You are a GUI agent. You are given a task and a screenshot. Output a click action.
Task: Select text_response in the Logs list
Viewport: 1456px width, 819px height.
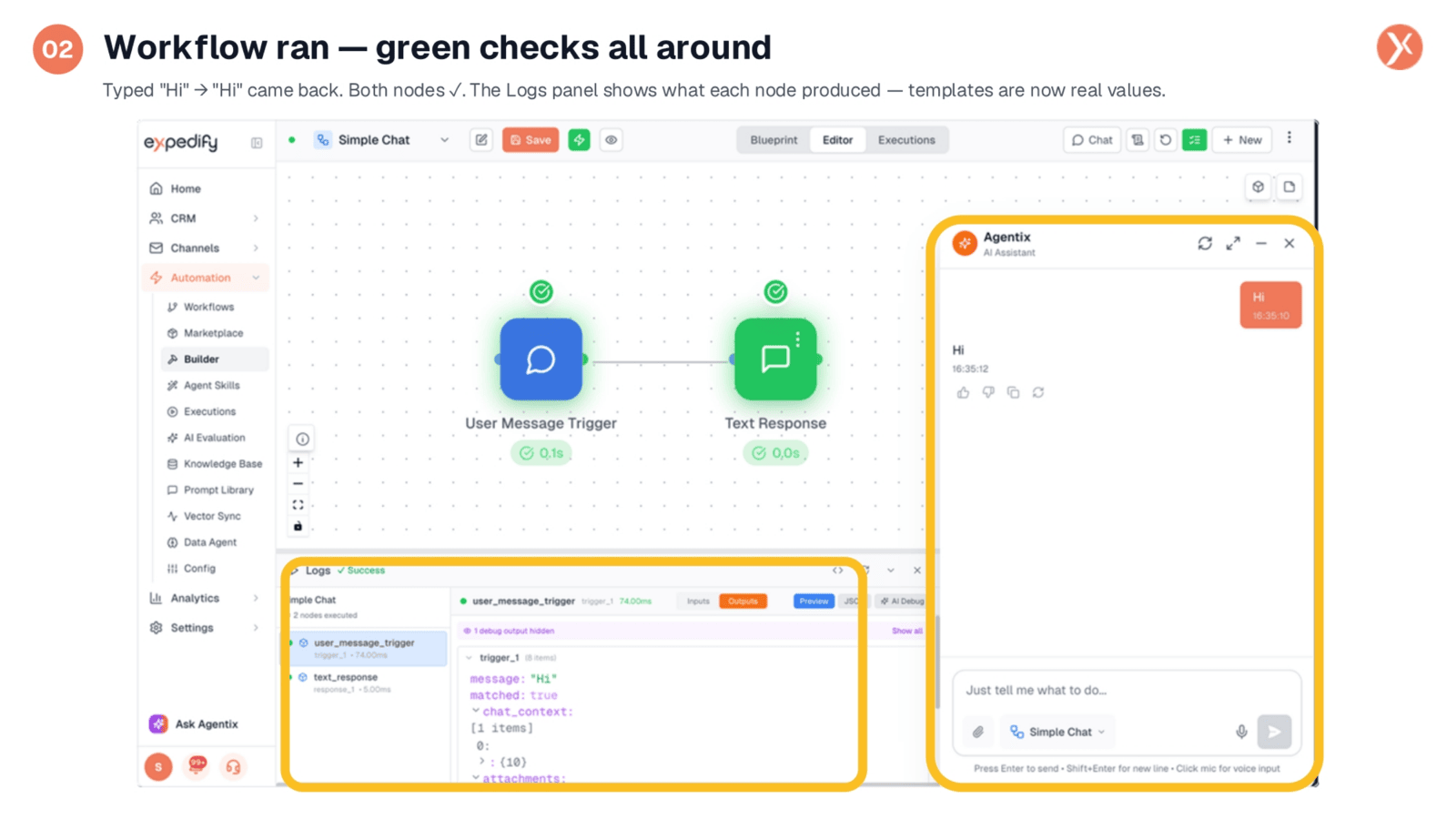click(368, 682)
